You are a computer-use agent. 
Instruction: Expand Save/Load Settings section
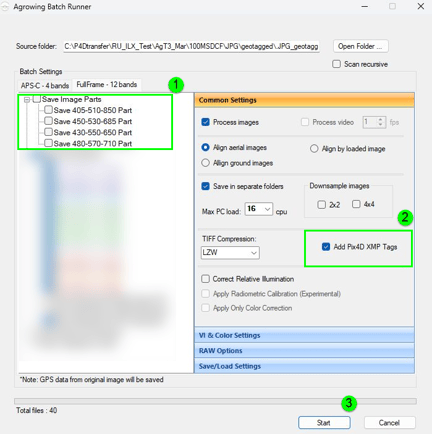point(304,366)
